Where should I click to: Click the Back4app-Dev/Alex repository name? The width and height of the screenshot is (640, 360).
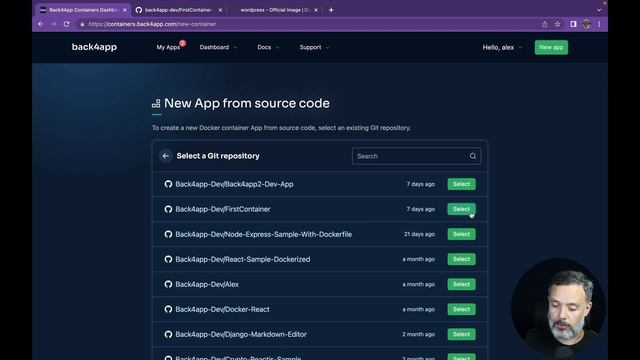coord(207,284)
